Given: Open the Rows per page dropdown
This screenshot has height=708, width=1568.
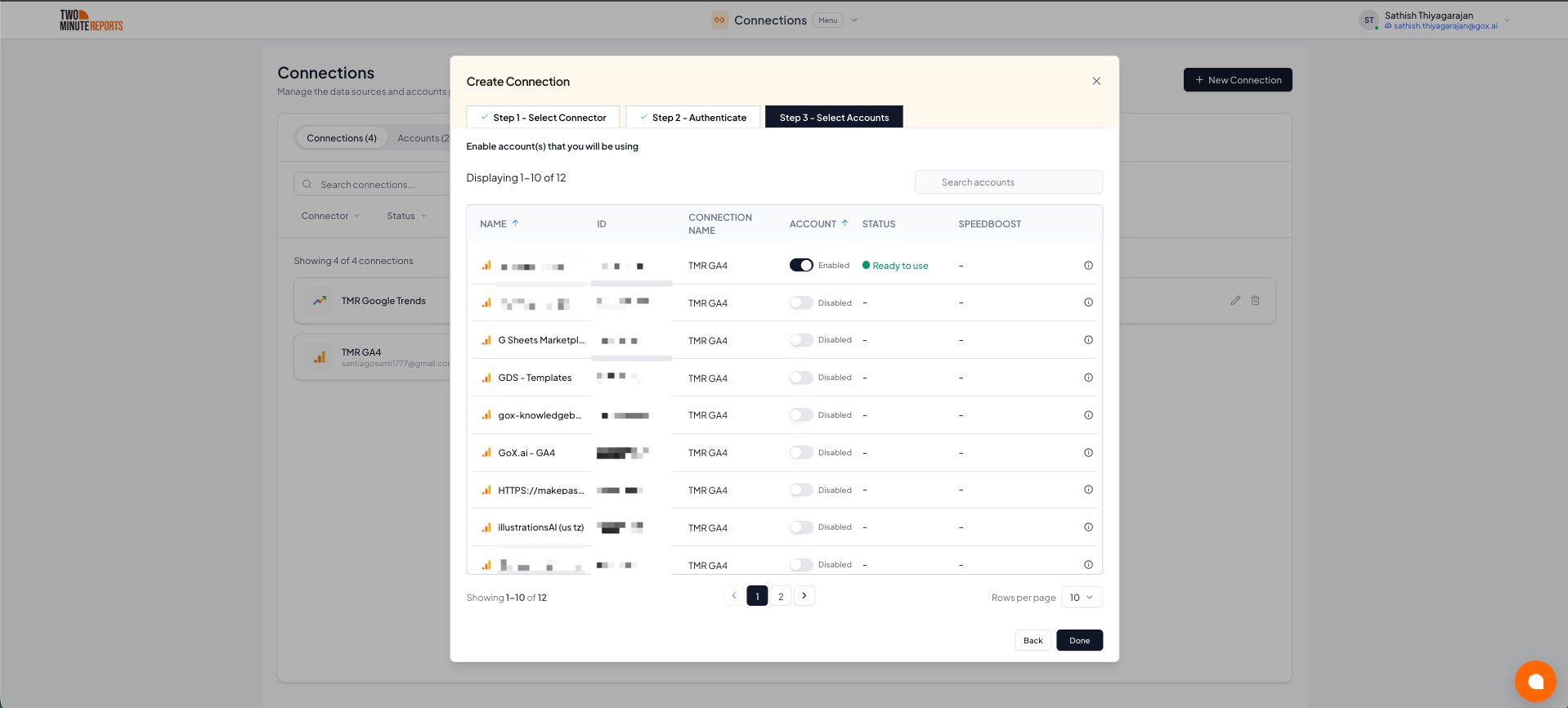Looking at the screenshot, I should pos(1081,598).
